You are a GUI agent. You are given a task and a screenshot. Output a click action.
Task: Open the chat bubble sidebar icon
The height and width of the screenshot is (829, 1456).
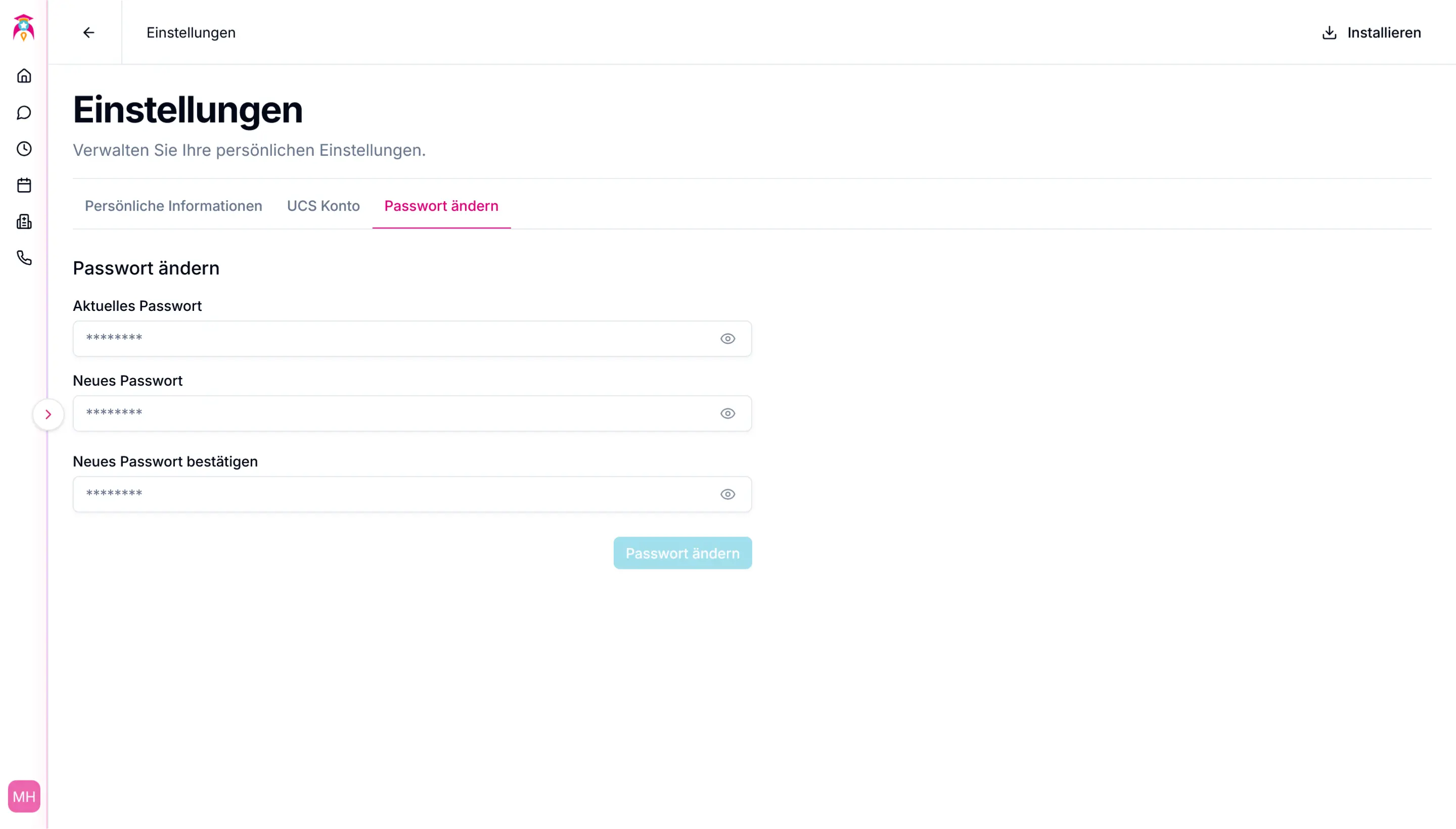point(24,113)
